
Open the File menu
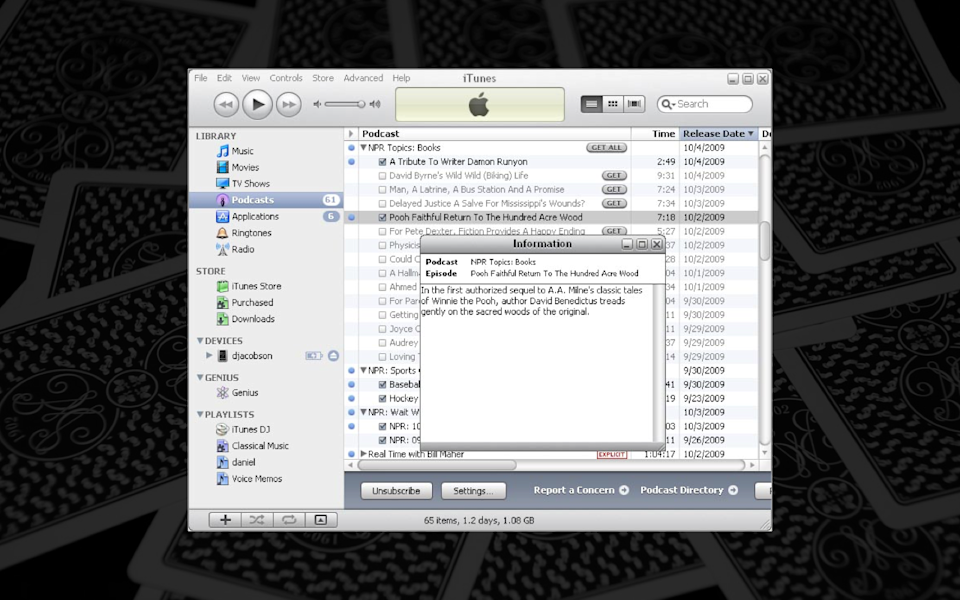tap(201, 78)
